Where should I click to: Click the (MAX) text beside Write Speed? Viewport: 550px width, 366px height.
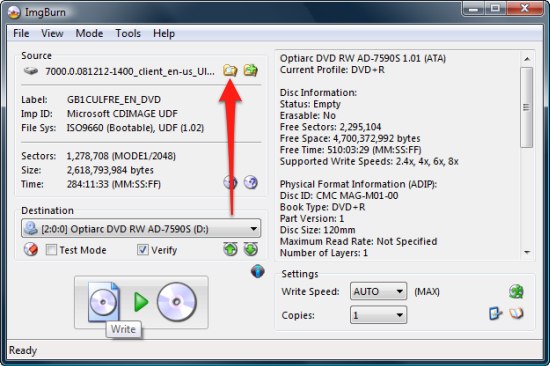pyautogui.click(x=427, y=292)
